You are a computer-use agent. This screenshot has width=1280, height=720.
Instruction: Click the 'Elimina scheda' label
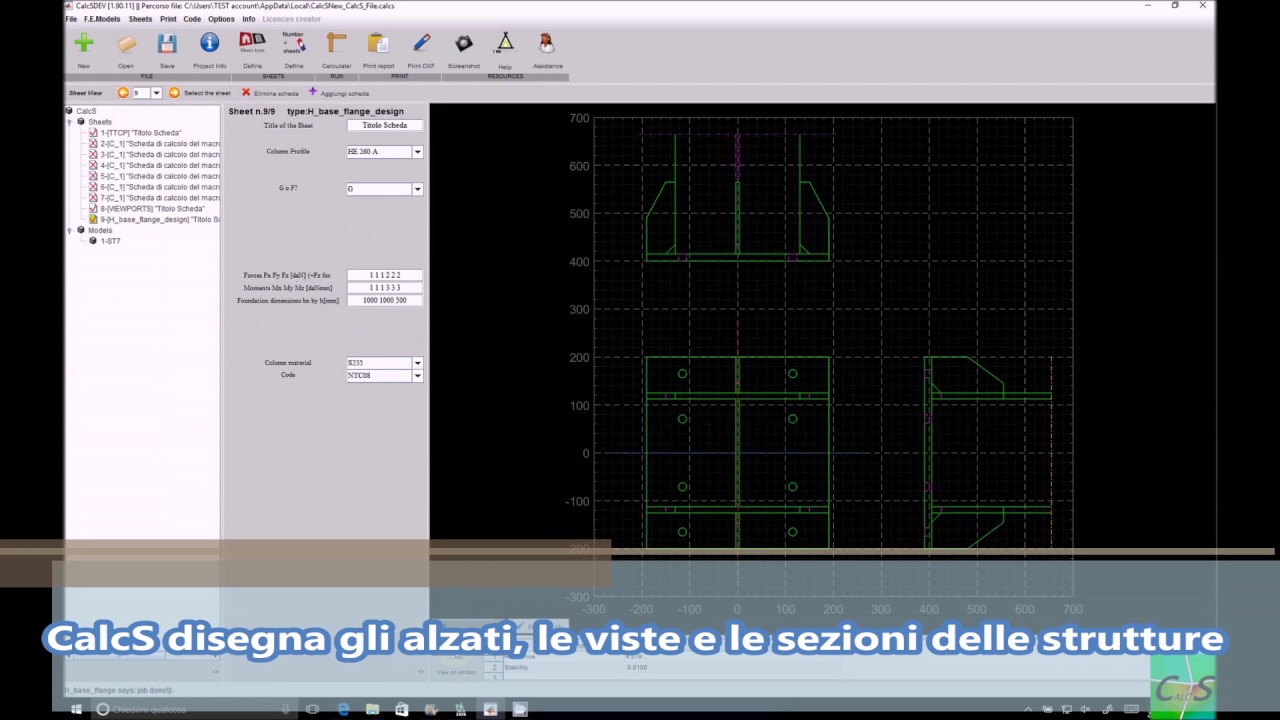click(x=276, y=93)
